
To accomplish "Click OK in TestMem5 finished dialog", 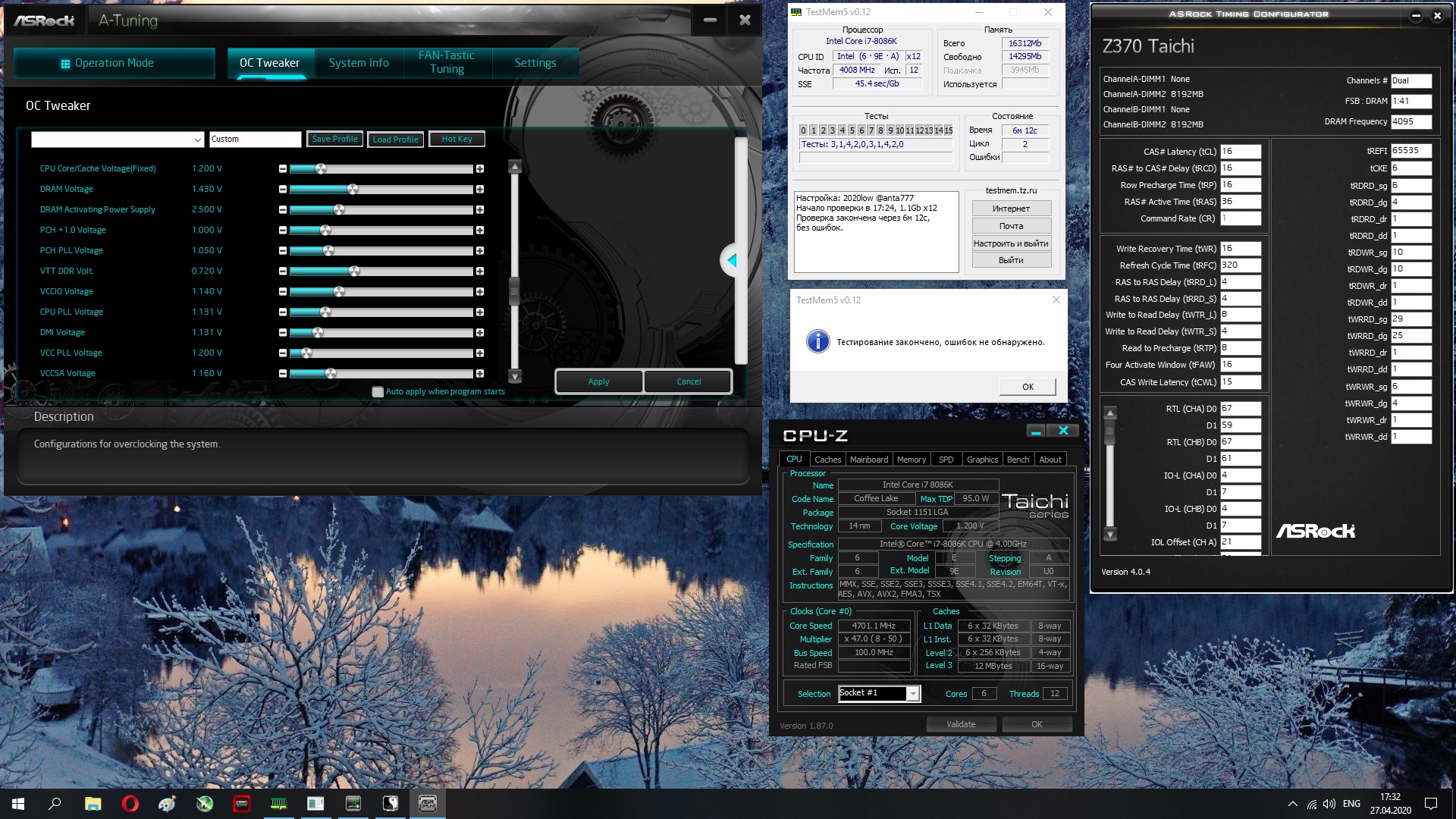I will coord(1028,387).
